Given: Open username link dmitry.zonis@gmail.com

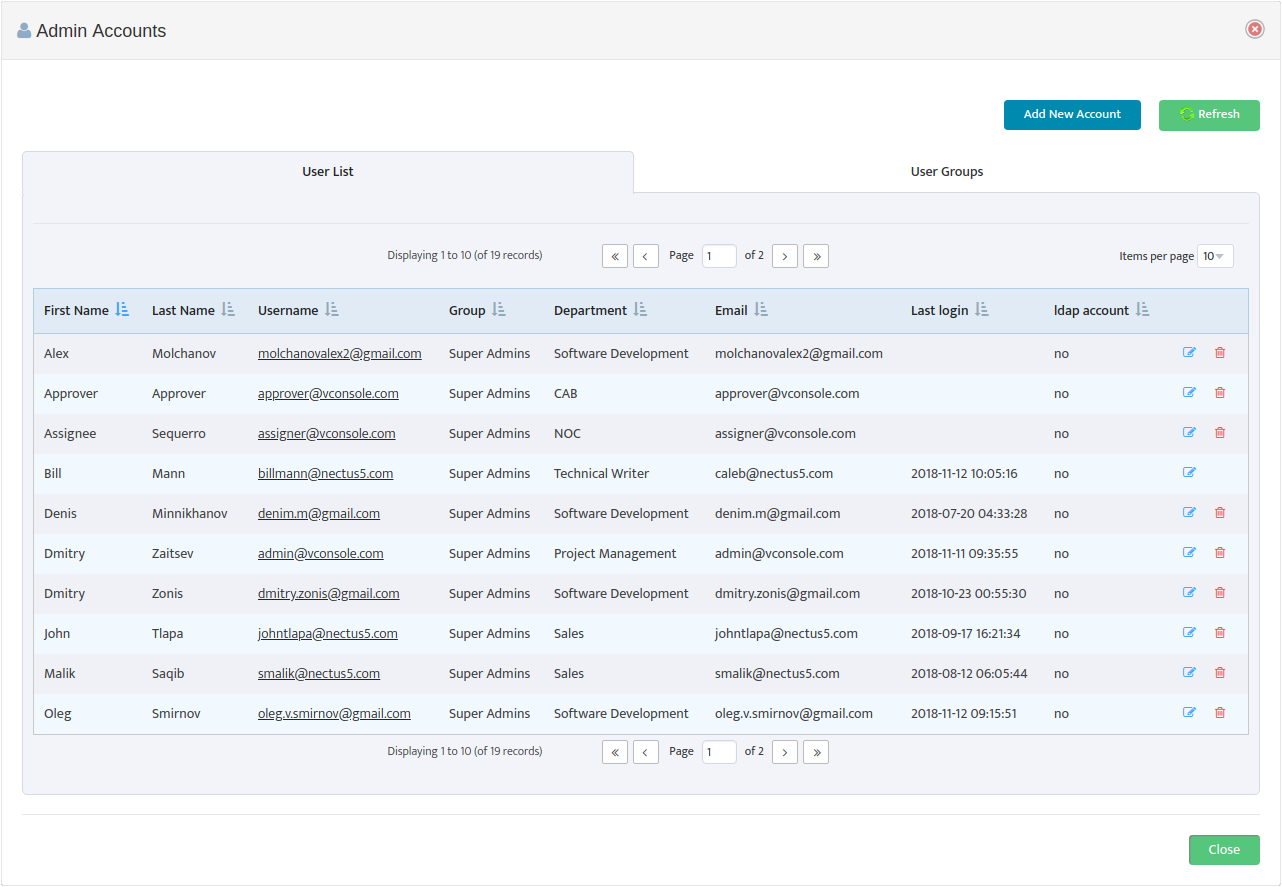Looking at the screenshot, I should point(329,594).
